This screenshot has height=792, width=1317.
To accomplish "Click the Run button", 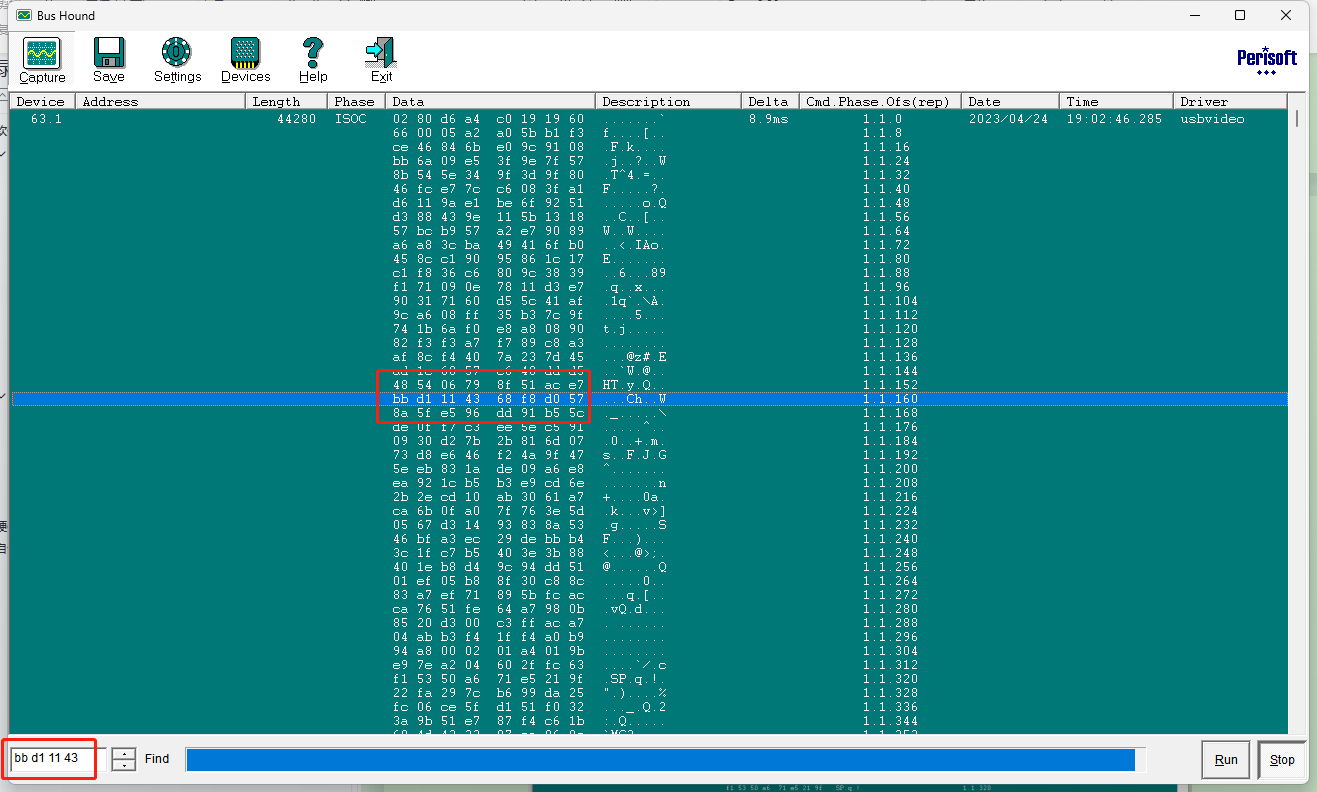I will pos(1225,759).
